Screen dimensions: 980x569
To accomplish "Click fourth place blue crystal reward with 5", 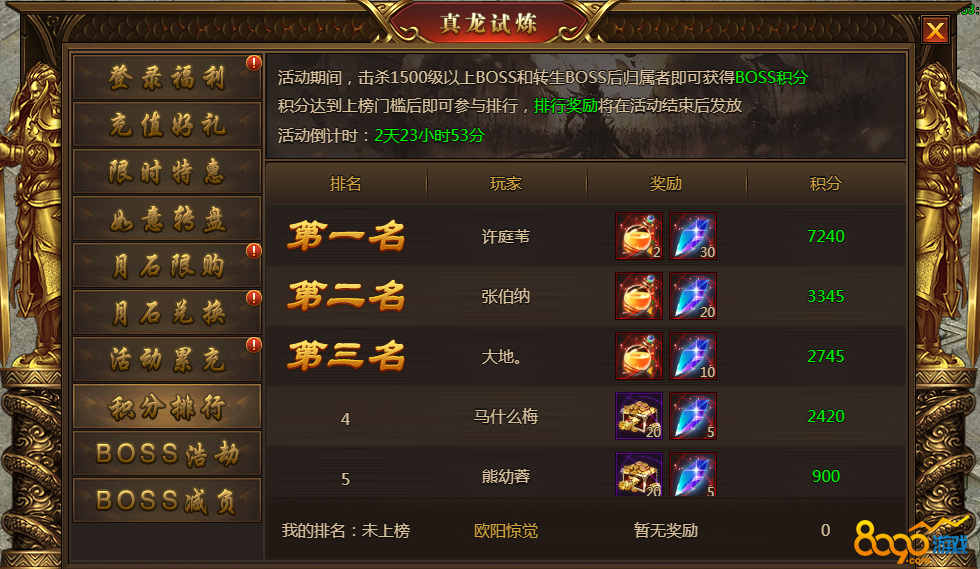I will pos(693,416).
